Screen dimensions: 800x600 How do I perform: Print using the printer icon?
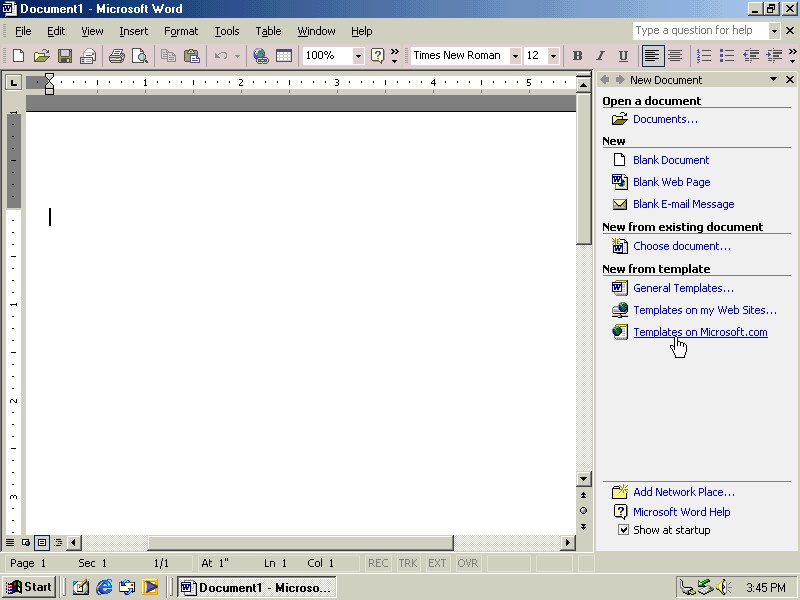(117, 56)
